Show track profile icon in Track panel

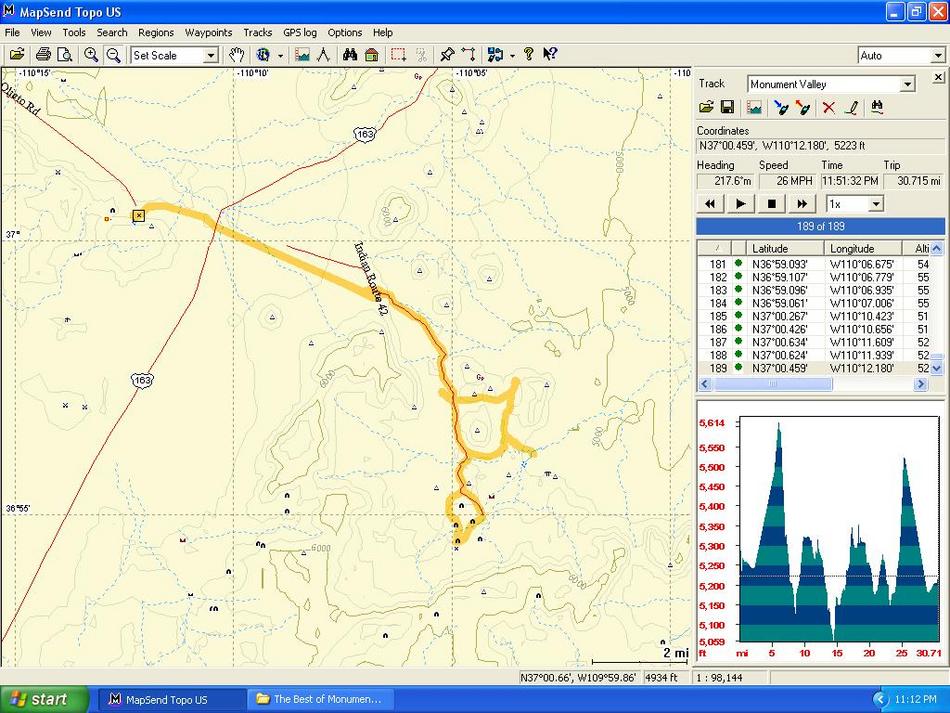pos(754,107)
